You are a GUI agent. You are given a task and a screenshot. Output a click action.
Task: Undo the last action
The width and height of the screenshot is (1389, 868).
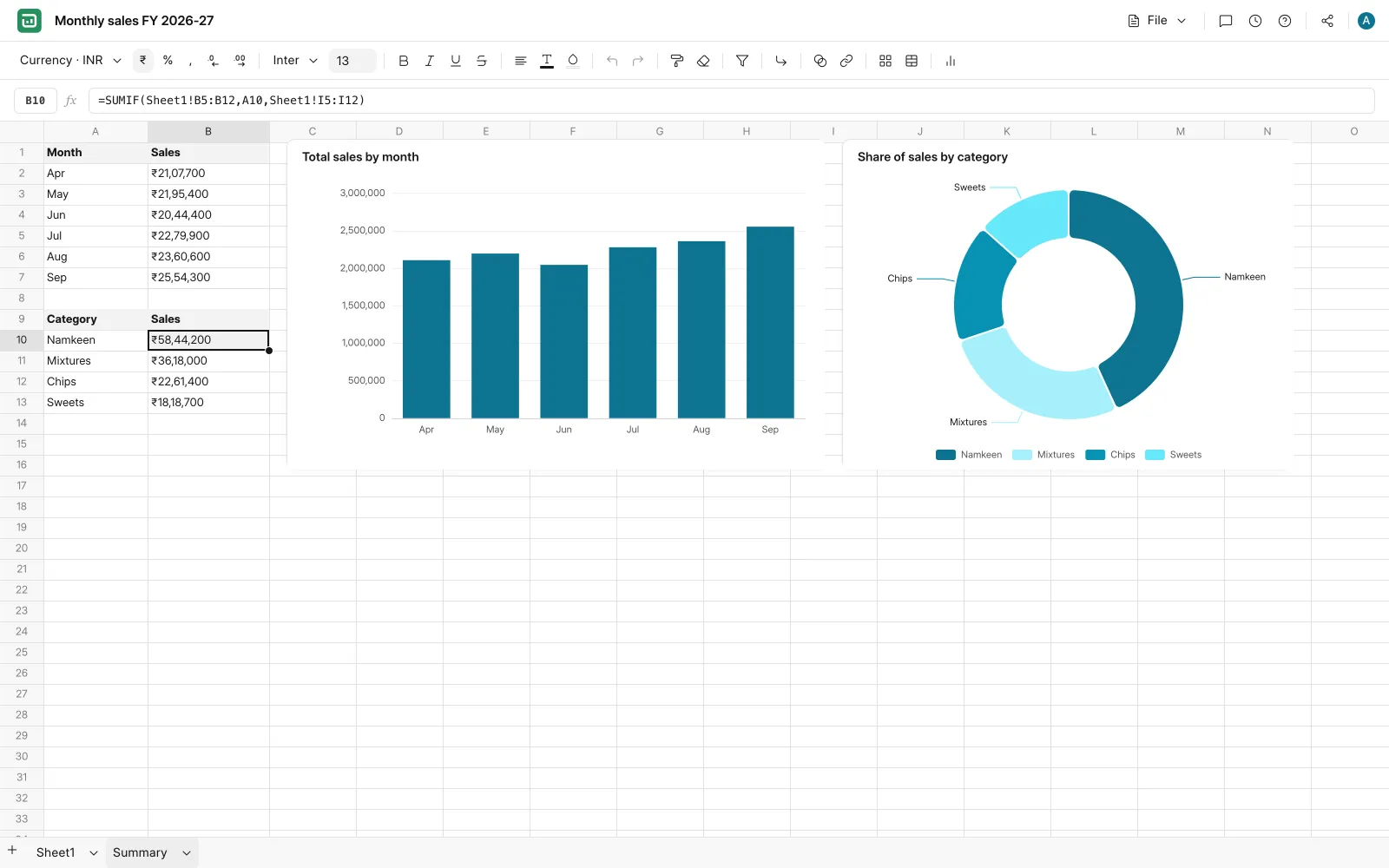coord(612,61)
